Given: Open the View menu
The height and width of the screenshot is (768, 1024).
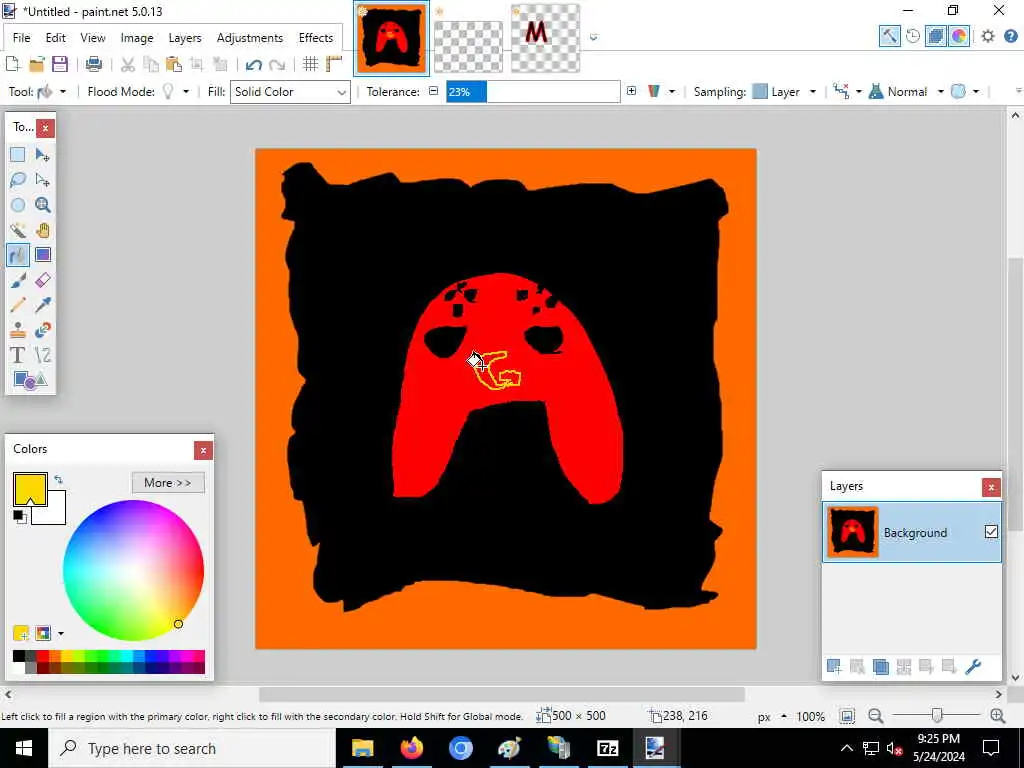Looking at the screenshot, I should click(x=93, y=38).
